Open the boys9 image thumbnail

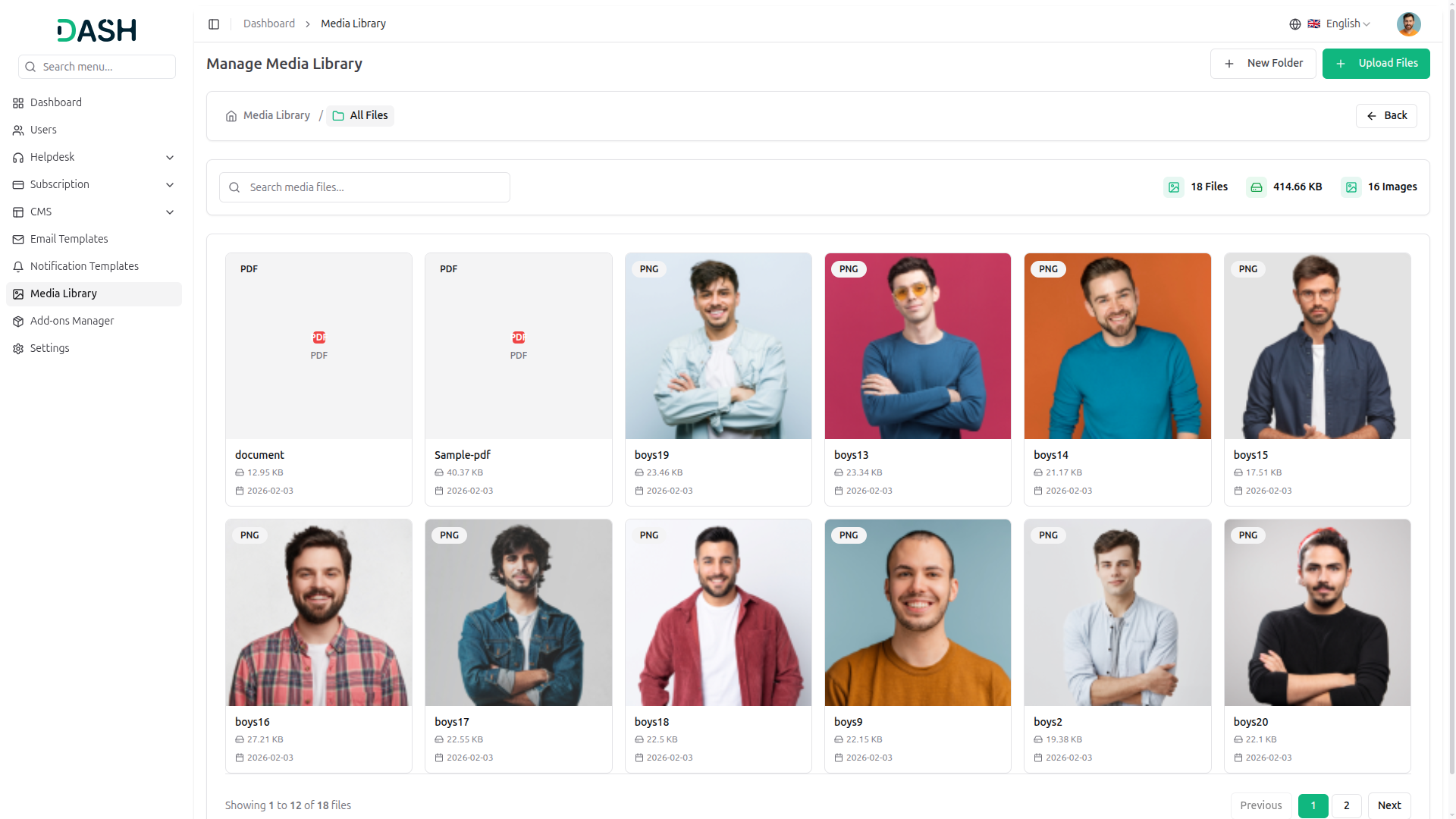pyautogui.click(x=918, y=613)
